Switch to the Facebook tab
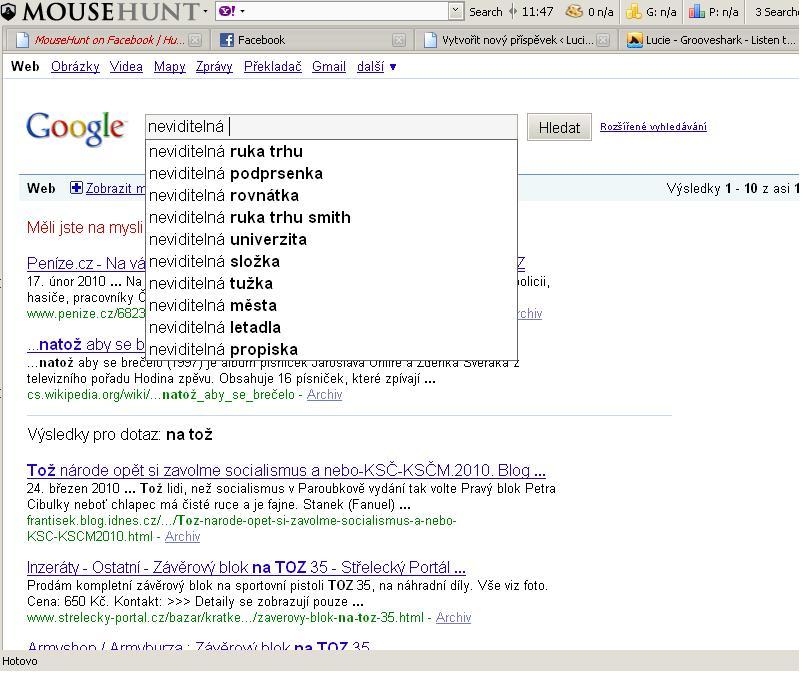This screenshot has height=673, width=803. pyautogui.click(x=312, y=39)
